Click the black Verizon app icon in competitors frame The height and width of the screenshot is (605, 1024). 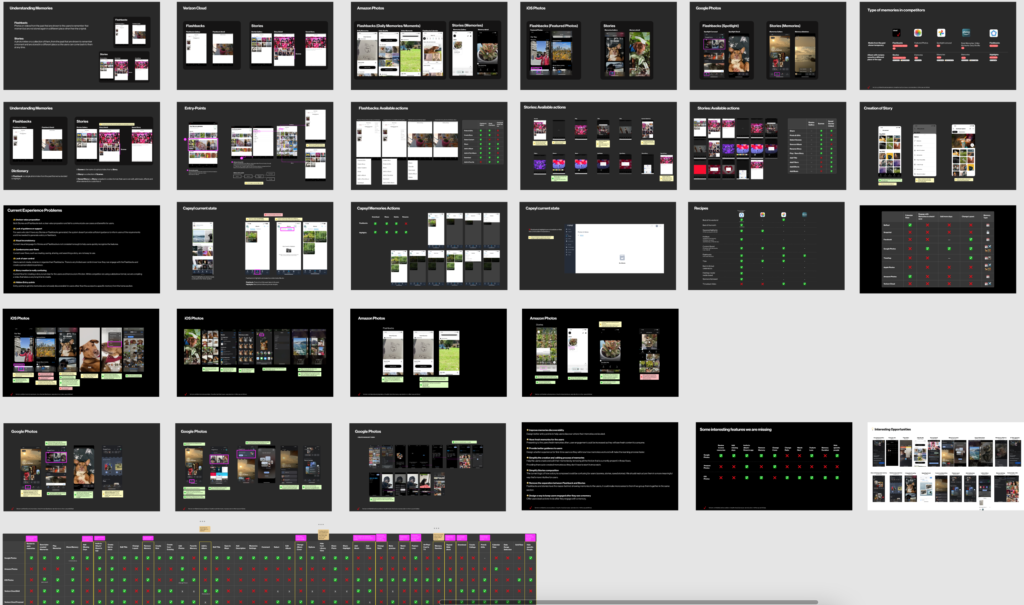point(894,33)
